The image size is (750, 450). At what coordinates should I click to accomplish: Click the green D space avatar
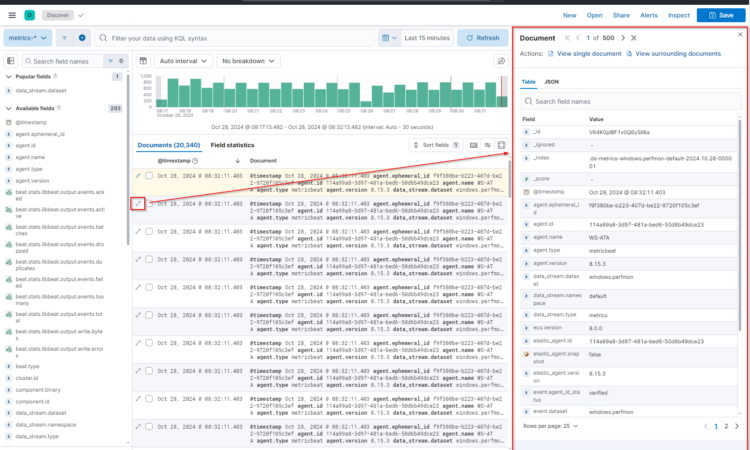pyautogui.click(x=30, y=15)
